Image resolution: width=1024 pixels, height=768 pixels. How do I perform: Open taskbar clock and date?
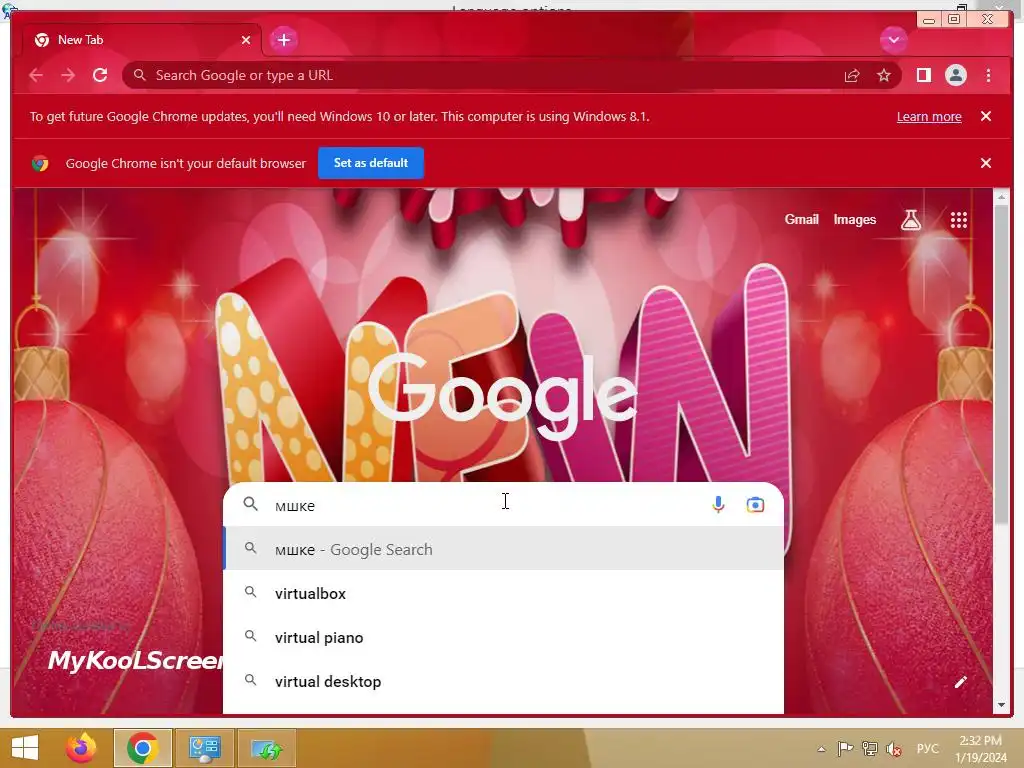(981, 748)
